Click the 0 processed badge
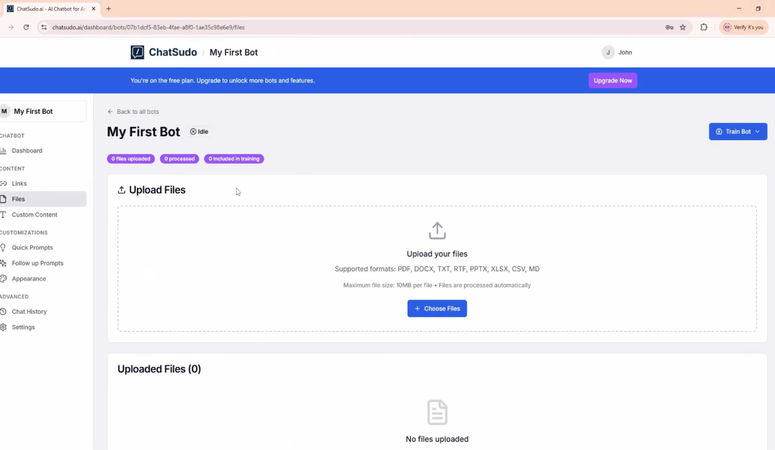 point(179,159)
